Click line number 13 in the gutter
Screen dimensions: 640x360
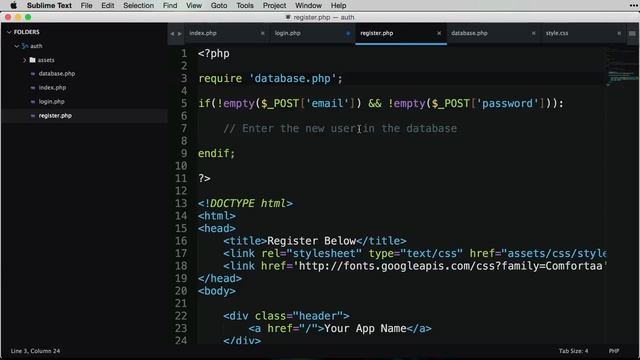coord(181,203)
